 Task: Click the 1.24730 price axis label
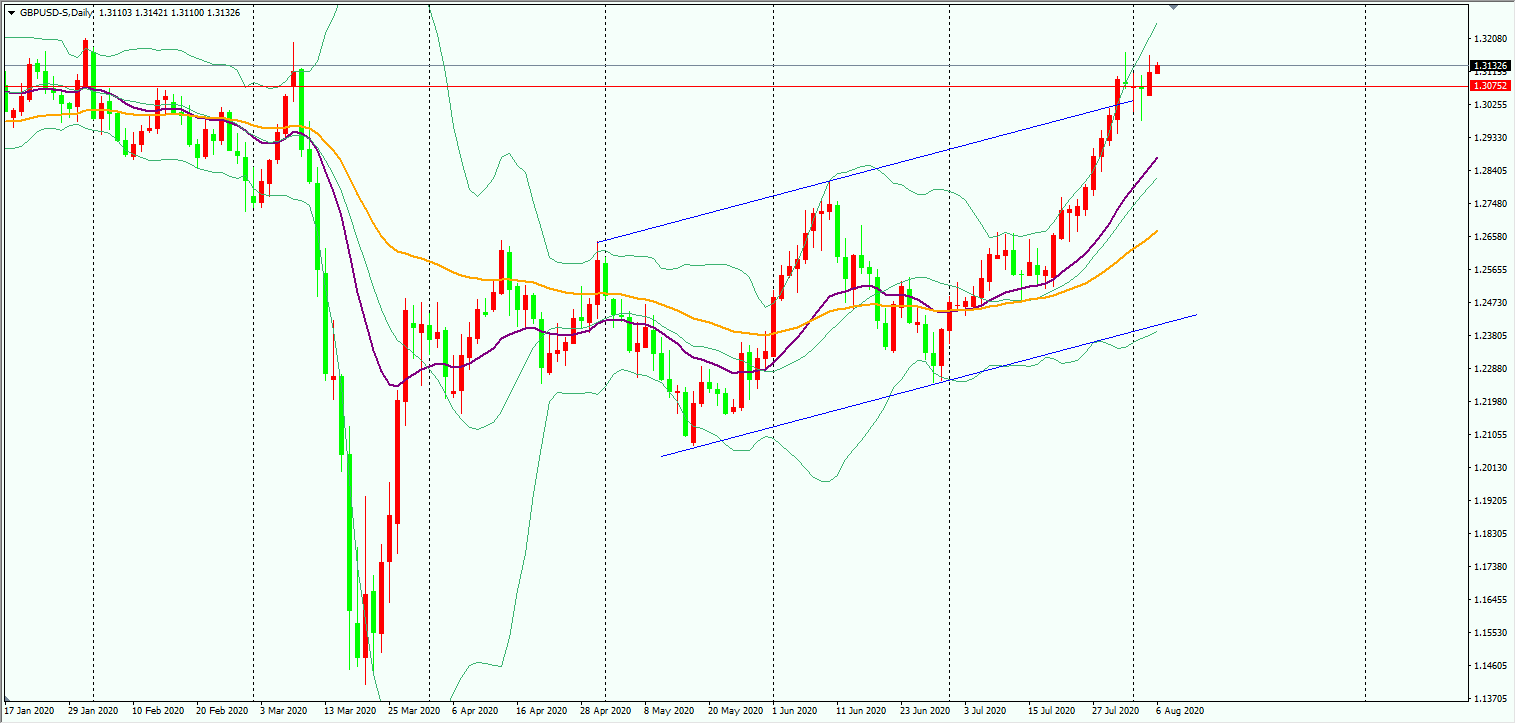[x=1490, y=303]
